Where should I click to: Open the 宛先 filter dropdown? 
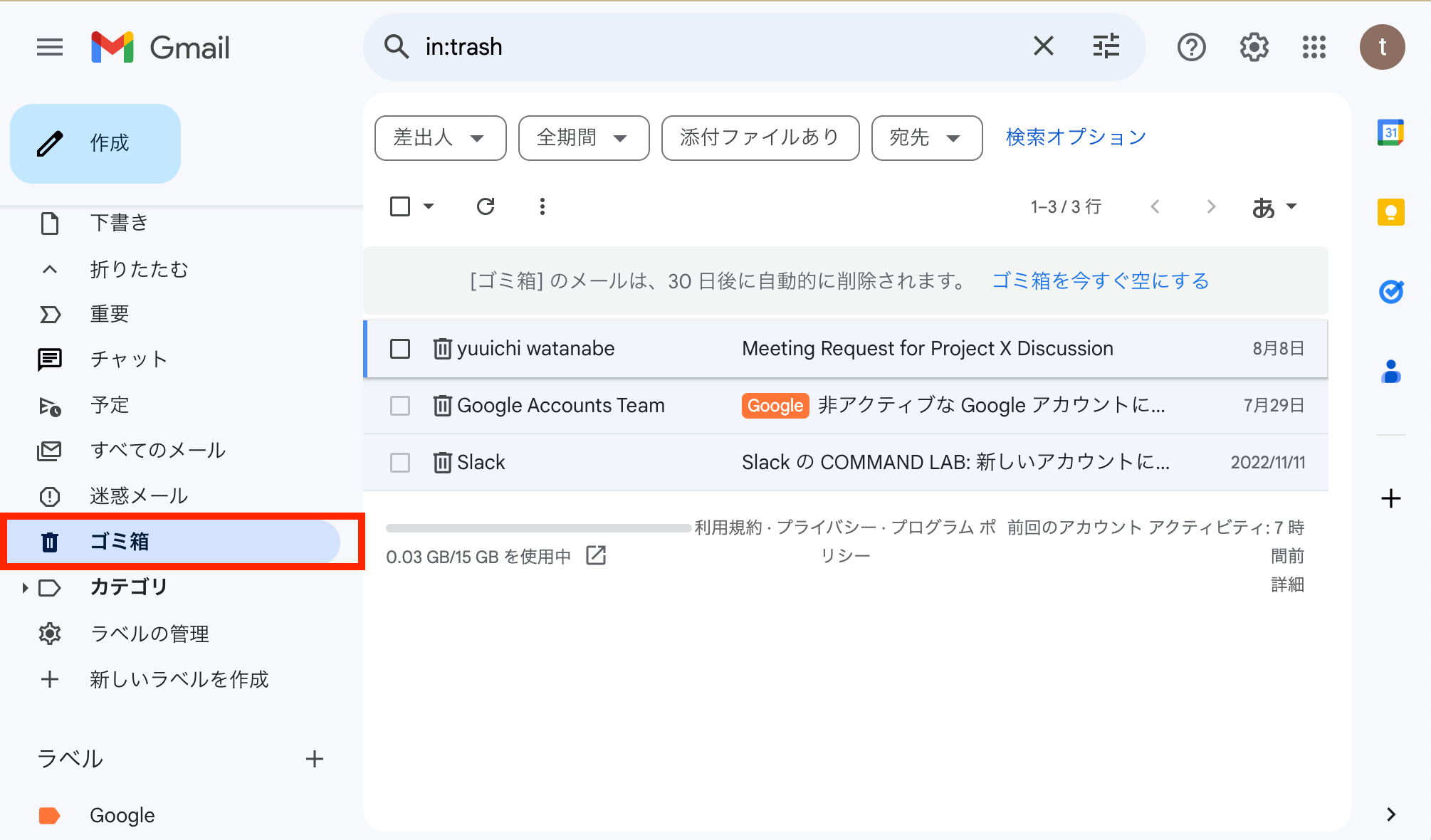[x=927, y=137]
